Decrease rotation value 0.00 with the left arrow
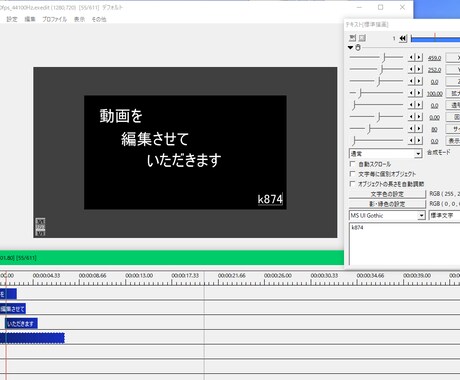460x380 pixels. click(x=411, y=117)
